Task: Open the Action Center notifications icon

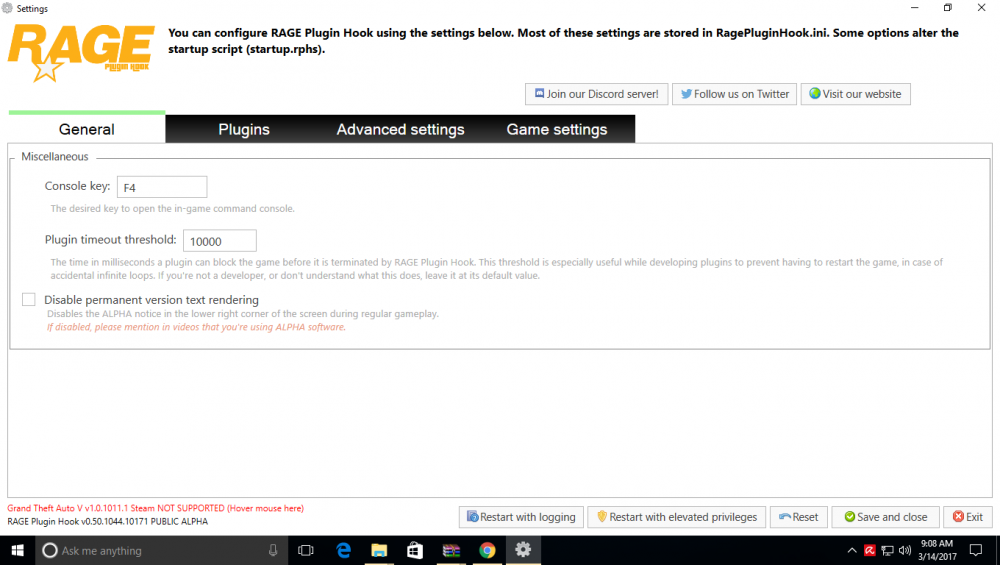Action: pyautogui.click(x=976, y=550)
